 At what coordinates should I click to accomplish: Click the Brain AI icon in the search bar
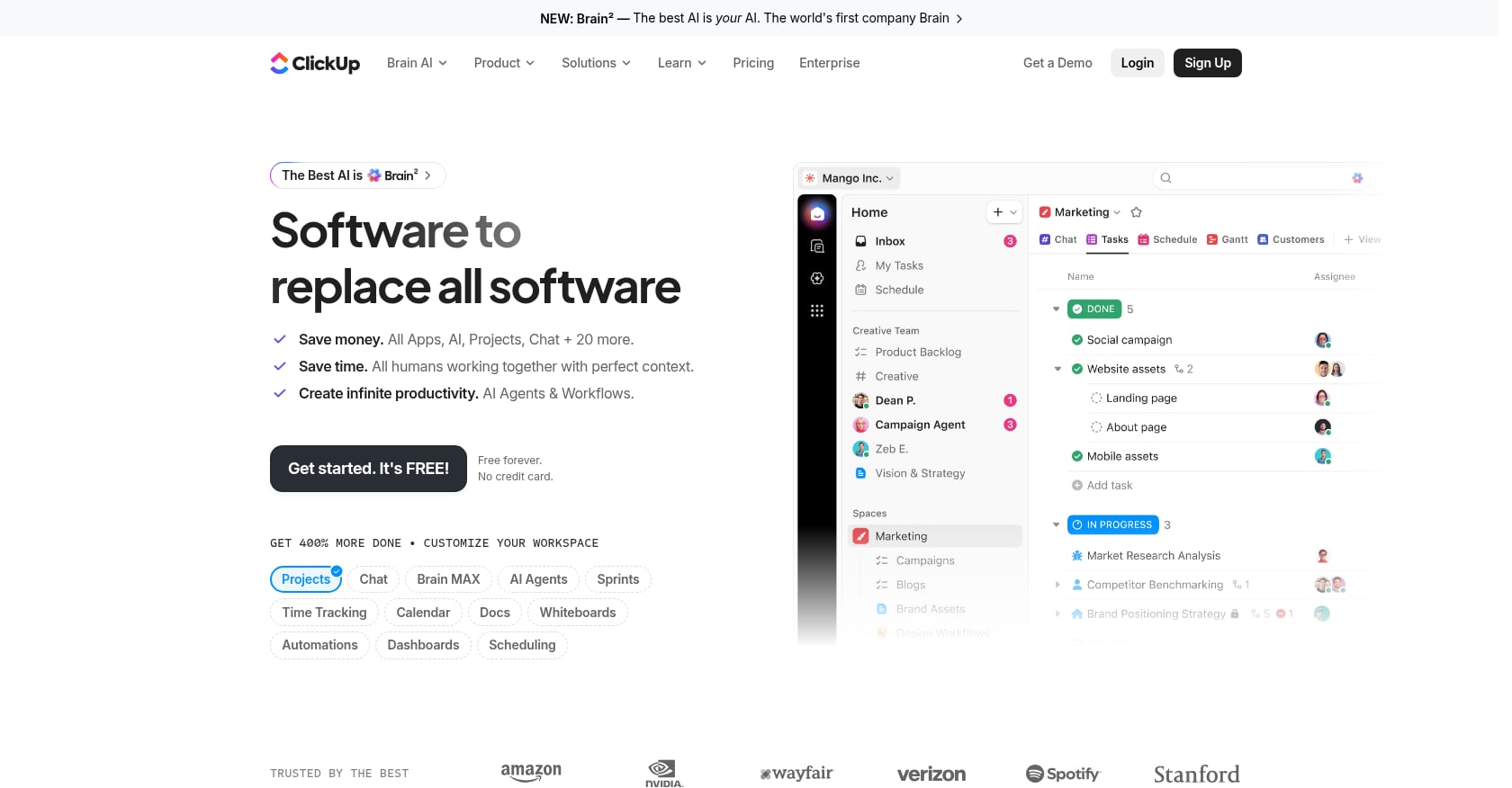point(1357,178)
